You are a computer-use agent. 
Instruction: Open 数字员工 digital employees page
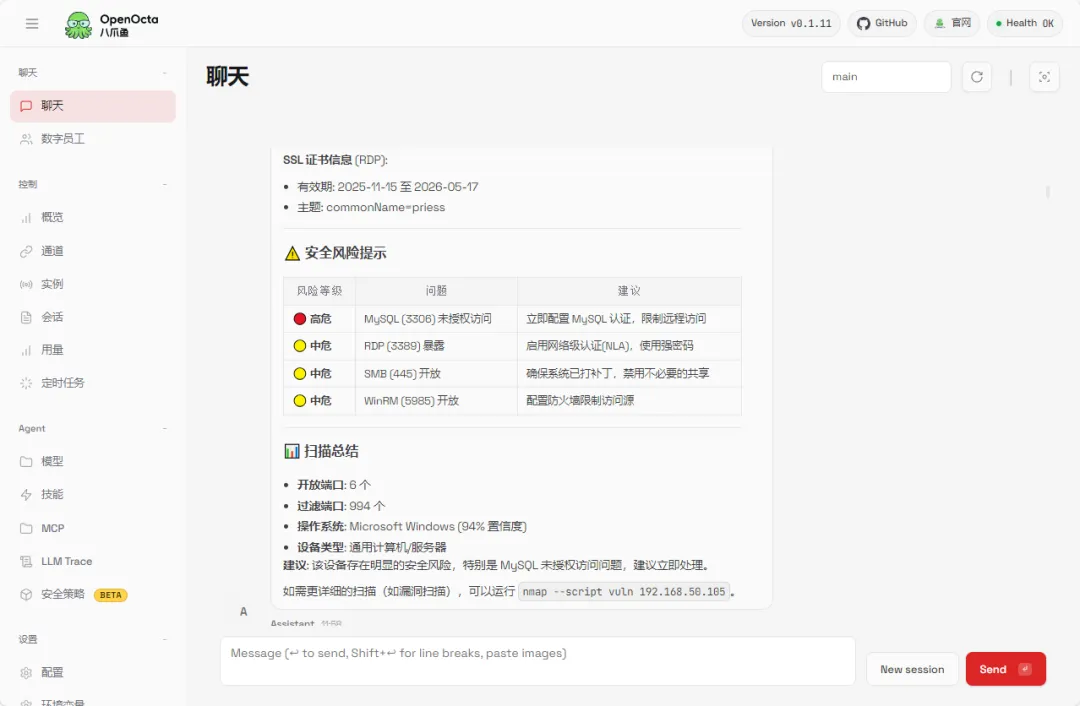point(93,139)
